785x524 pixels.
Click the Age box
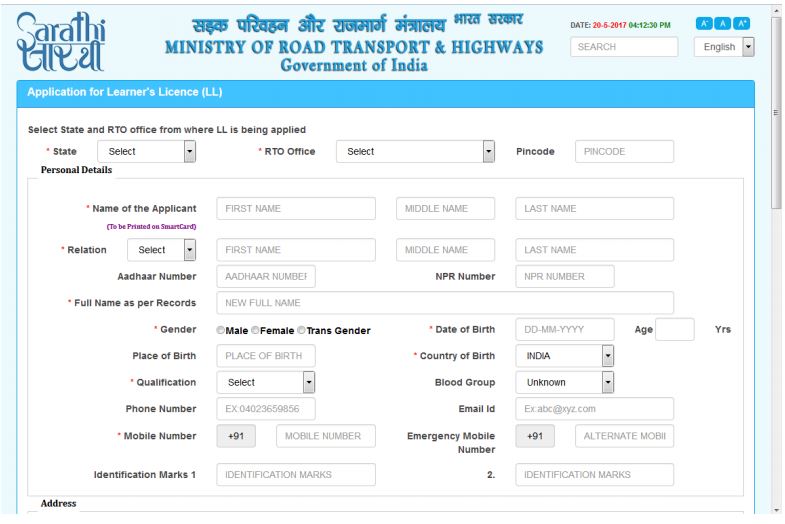pos(674,330)
